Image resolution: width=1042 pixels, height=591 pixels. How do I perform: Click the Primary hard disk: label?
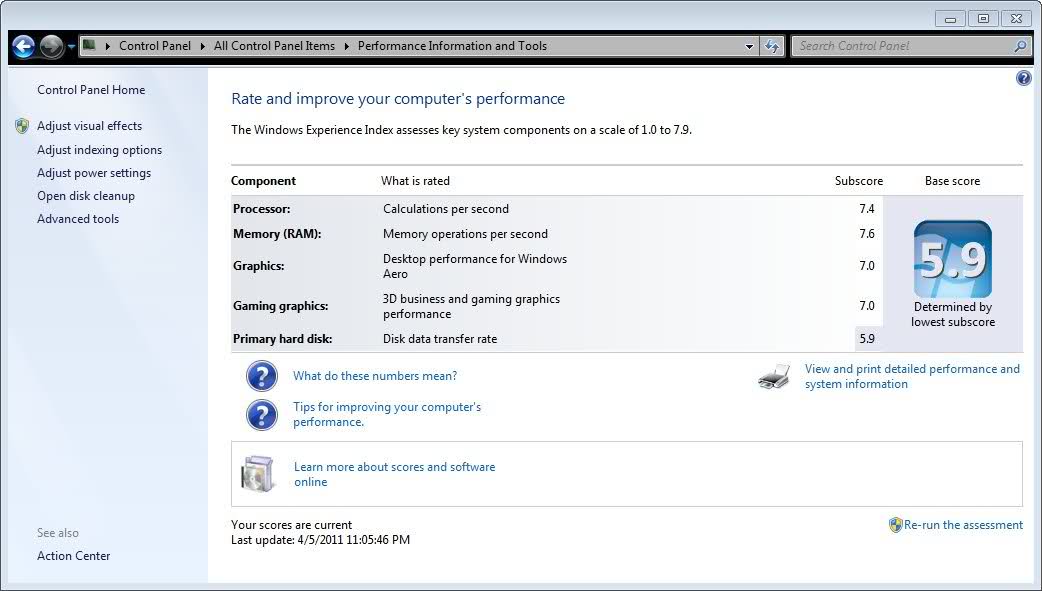coord(282,339)
